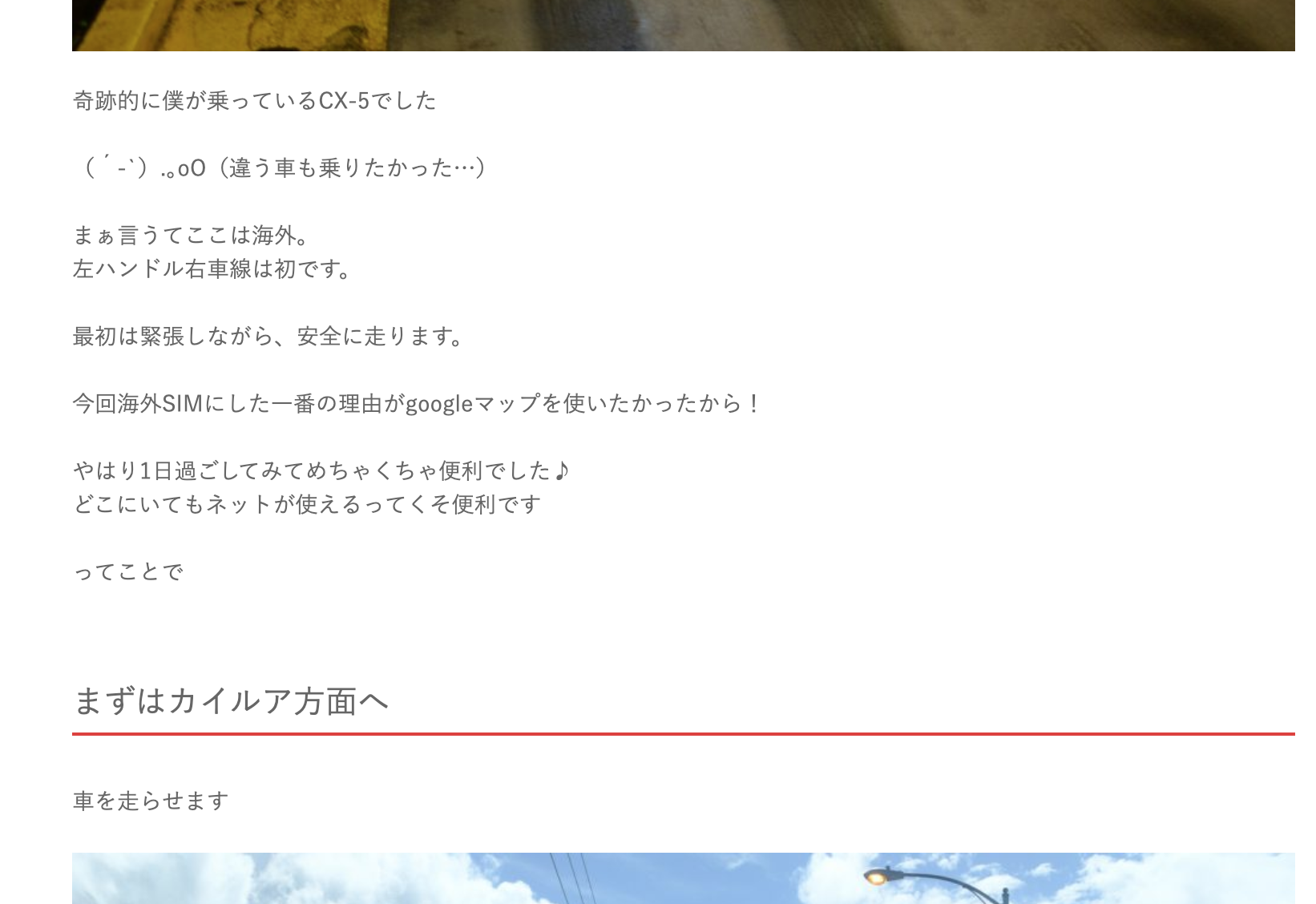Click the road photo at the top
The image size is (1316, 904).
tap(683, 25)
